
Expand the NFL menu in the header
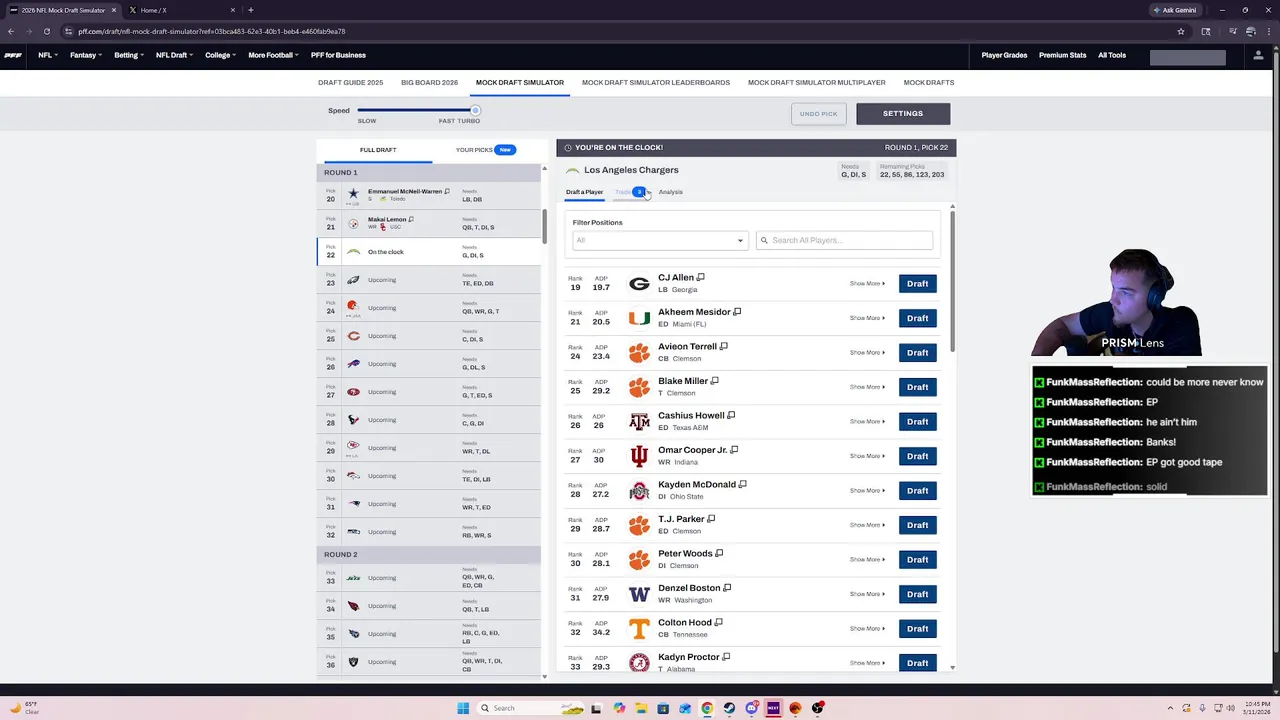[x=48, y=55]
